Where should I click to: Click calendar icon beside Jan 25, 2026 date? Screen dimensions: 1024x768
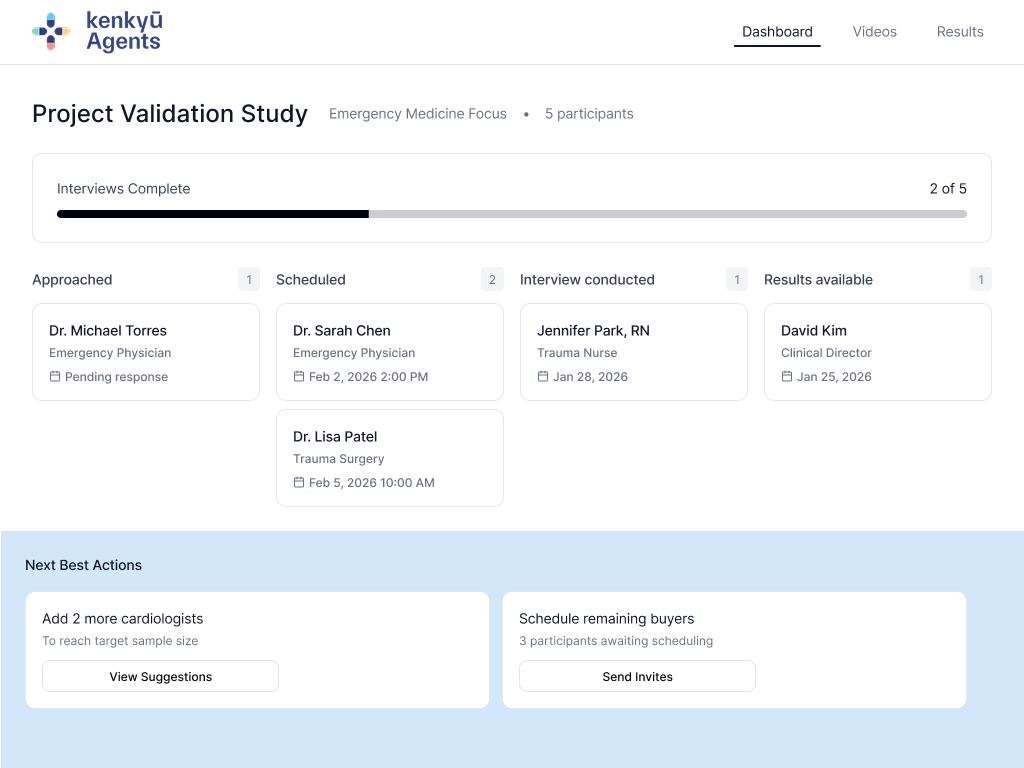point(787,377)
